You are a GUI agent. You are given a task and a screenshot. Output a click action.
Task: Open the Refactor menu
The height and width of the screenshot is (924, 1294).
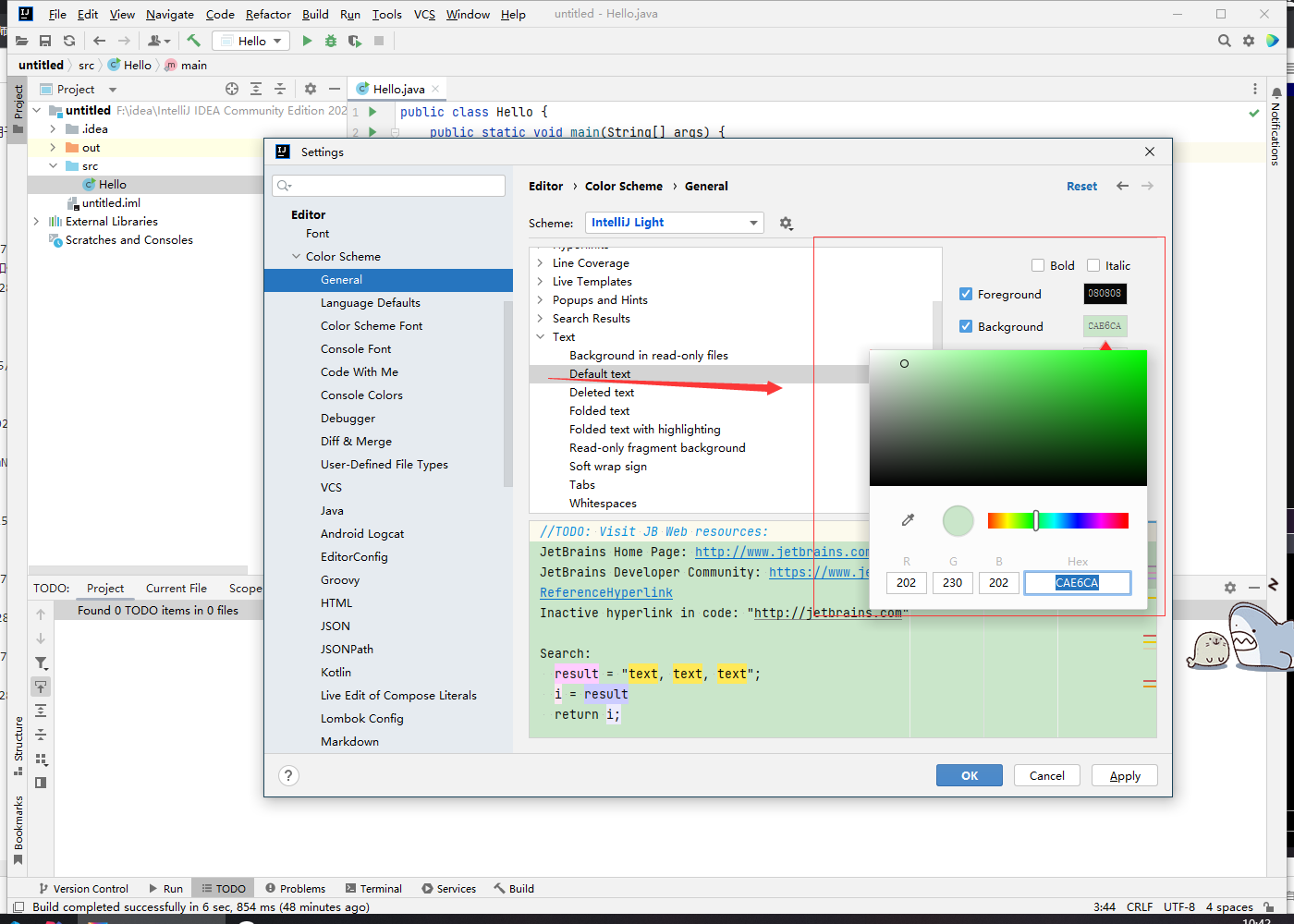click(268, 14)
